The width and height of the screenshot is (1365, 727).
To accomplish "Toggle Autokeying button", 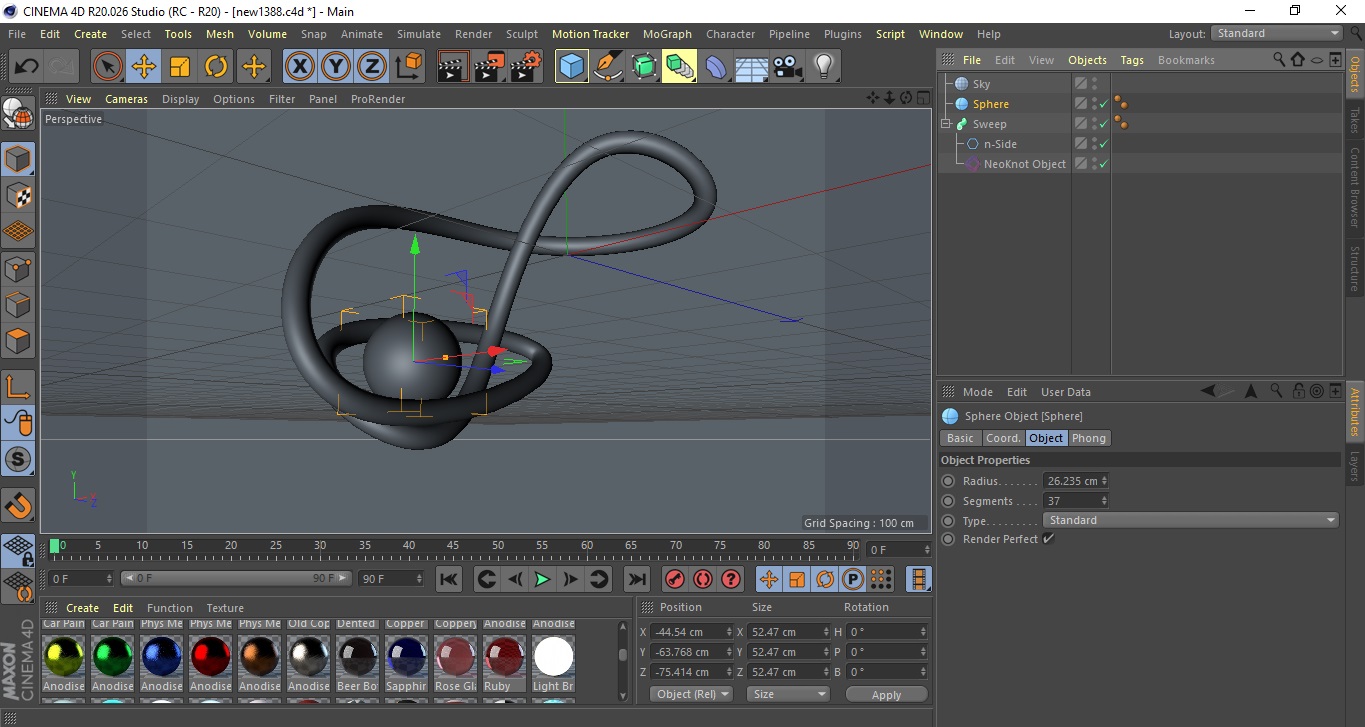I will [702, 579].
